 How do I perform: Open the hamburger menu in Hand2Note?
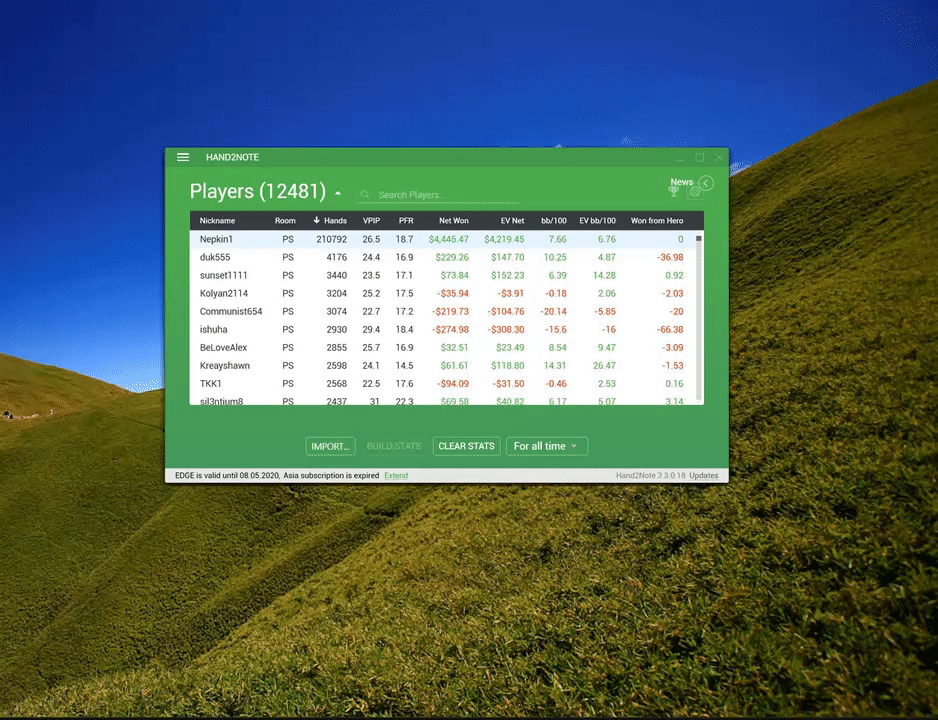click(183, 157)
